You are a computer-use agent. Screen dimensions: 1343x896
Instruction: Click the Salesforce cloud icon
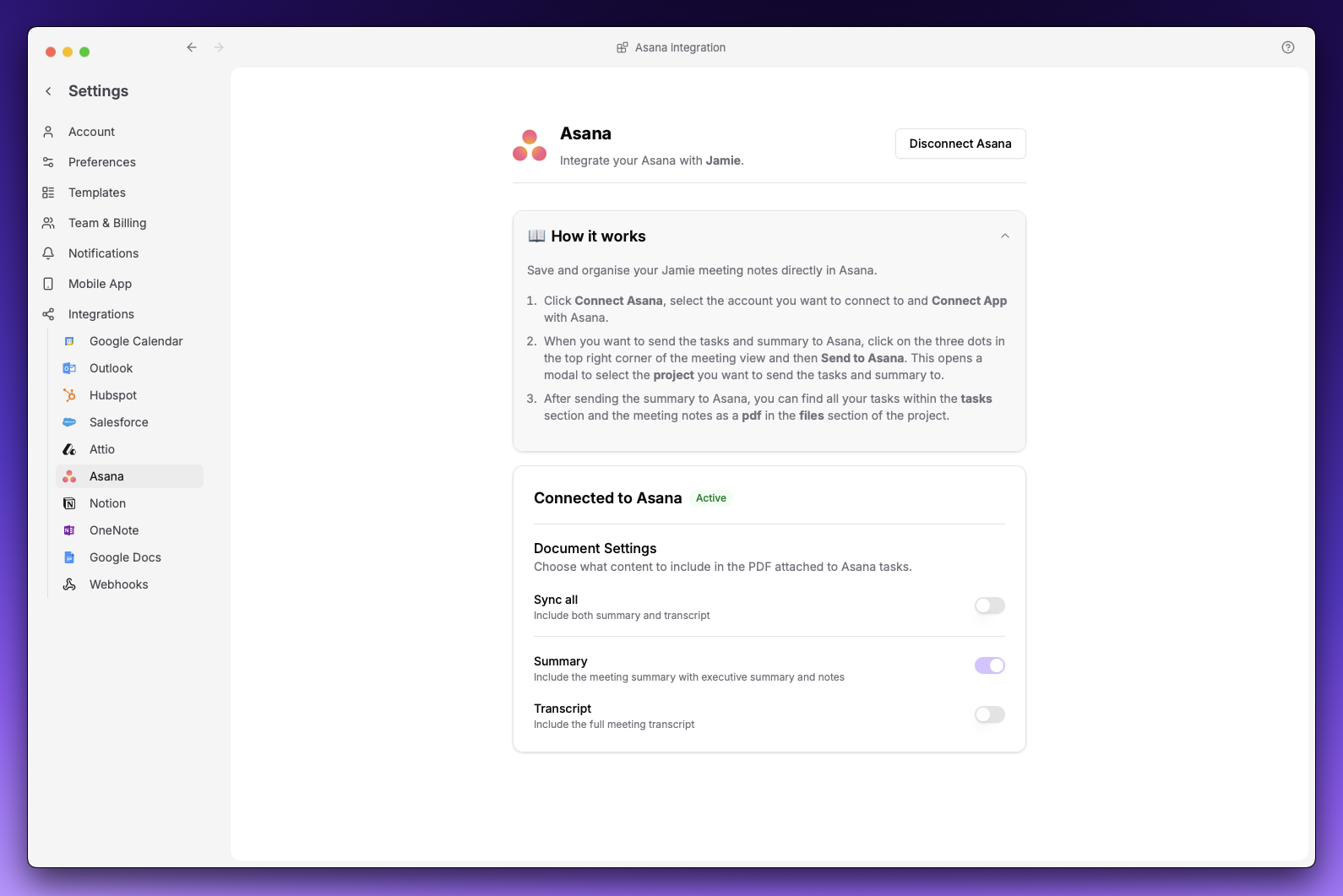[x=69, y=422]
